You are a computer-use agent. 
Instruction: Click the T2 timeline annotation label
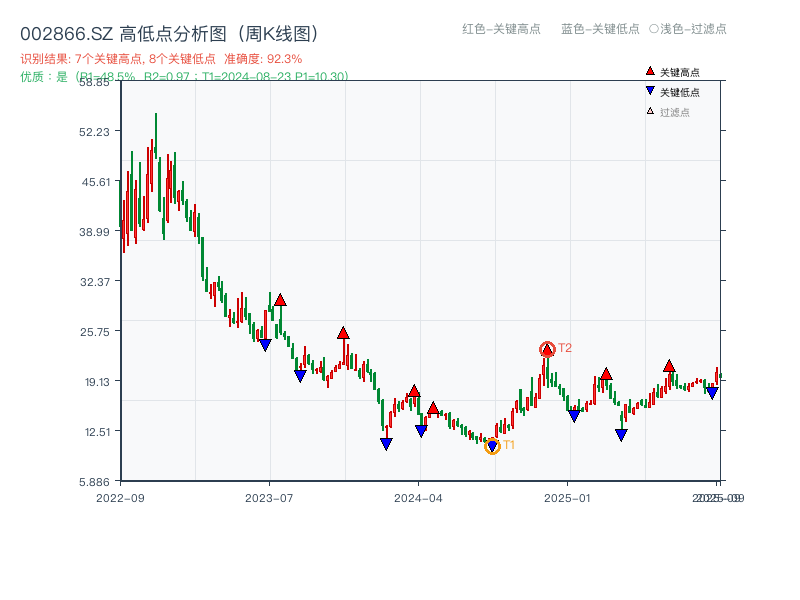pos(564,349)
